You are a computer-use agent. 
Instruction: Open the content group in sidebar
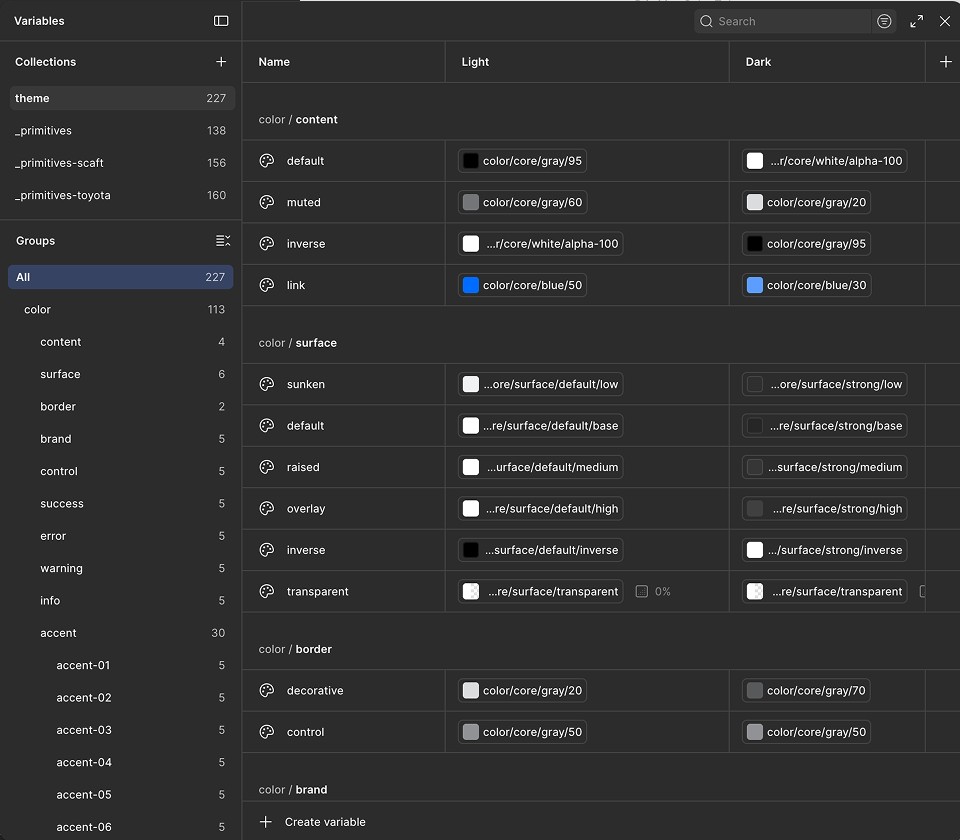click(x=121, y=342)
